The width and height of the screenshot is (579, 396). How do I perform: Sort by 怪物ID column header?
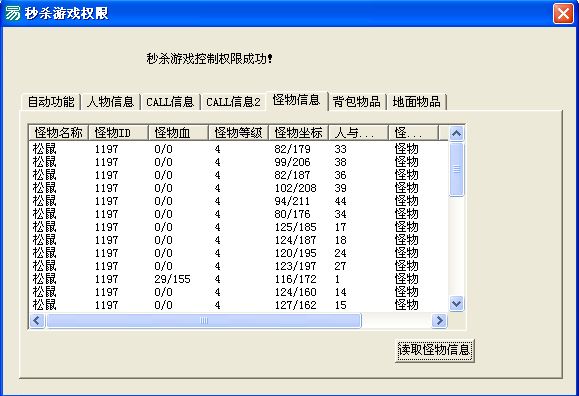click(119, 133)
